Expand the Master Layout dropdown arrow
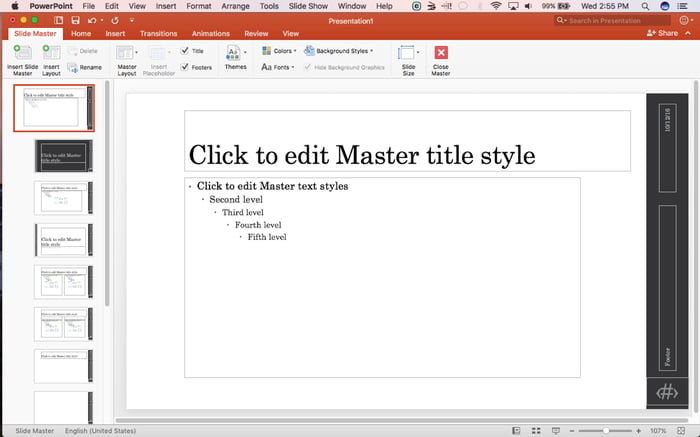The height and width of the screenshot is (437, 700). 137,52
